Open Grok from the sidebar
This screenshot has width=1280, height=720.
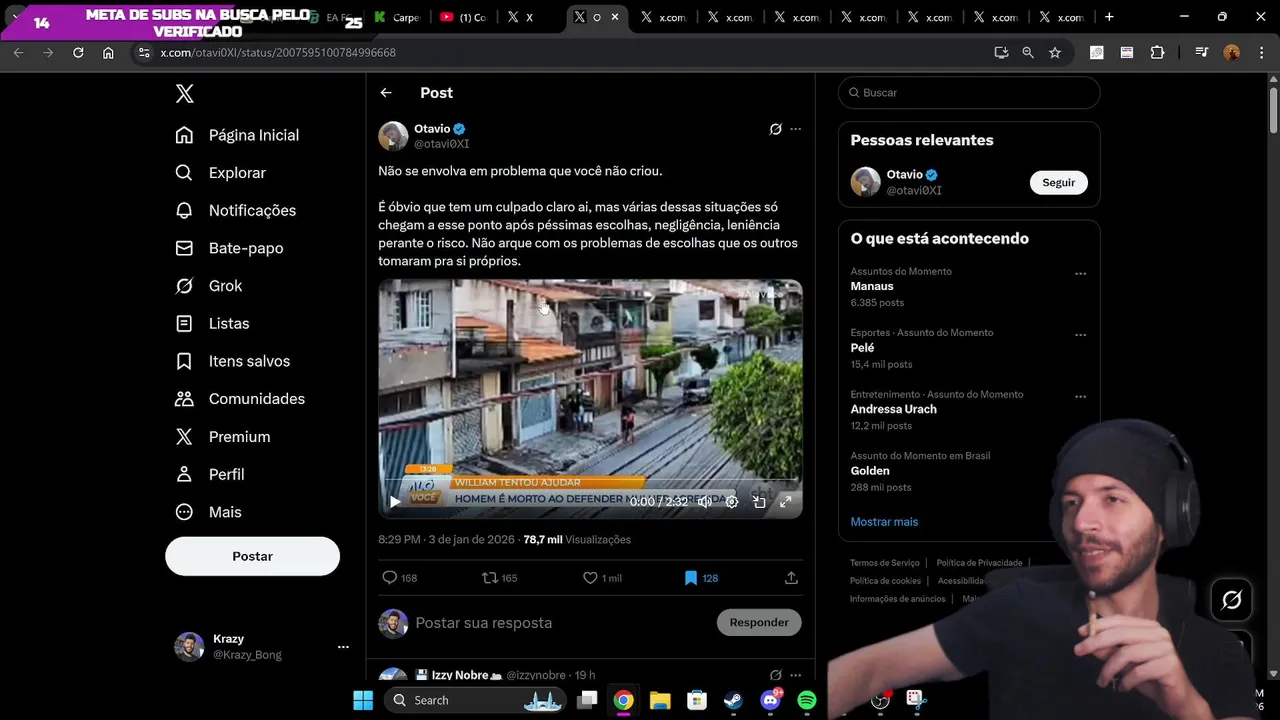point(208,286)
